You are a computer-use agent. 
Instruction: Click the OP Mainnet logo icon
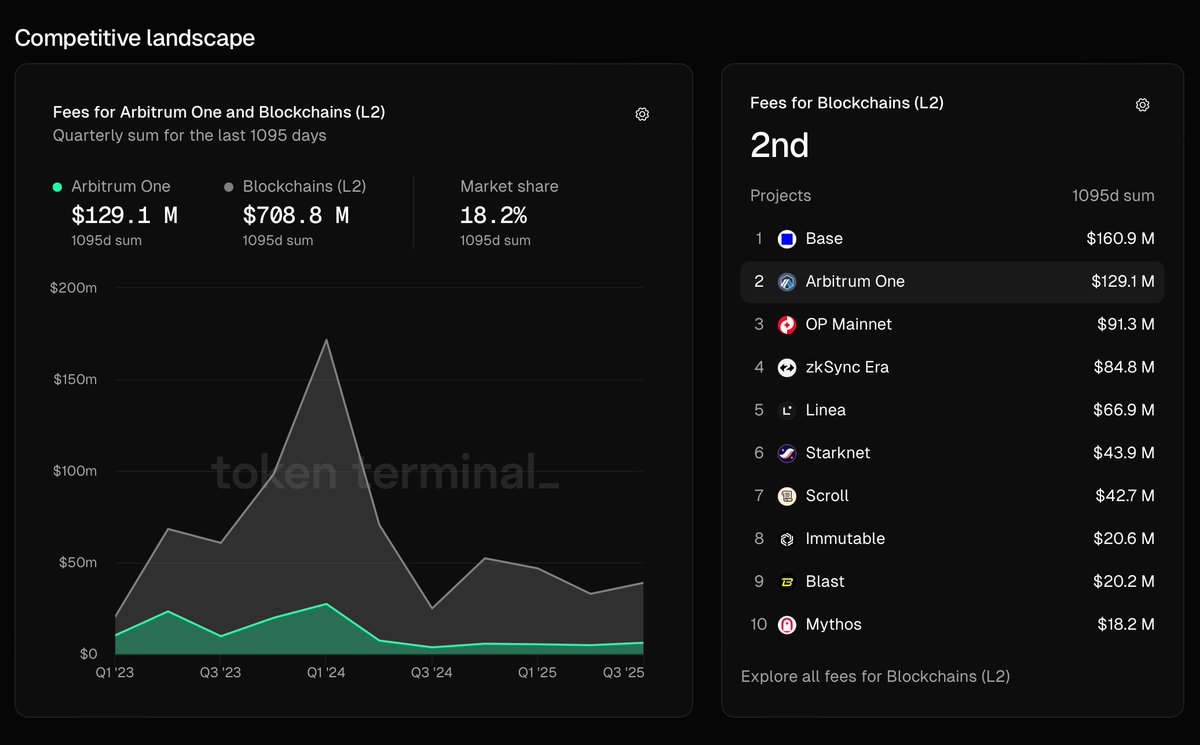[786, 325]
